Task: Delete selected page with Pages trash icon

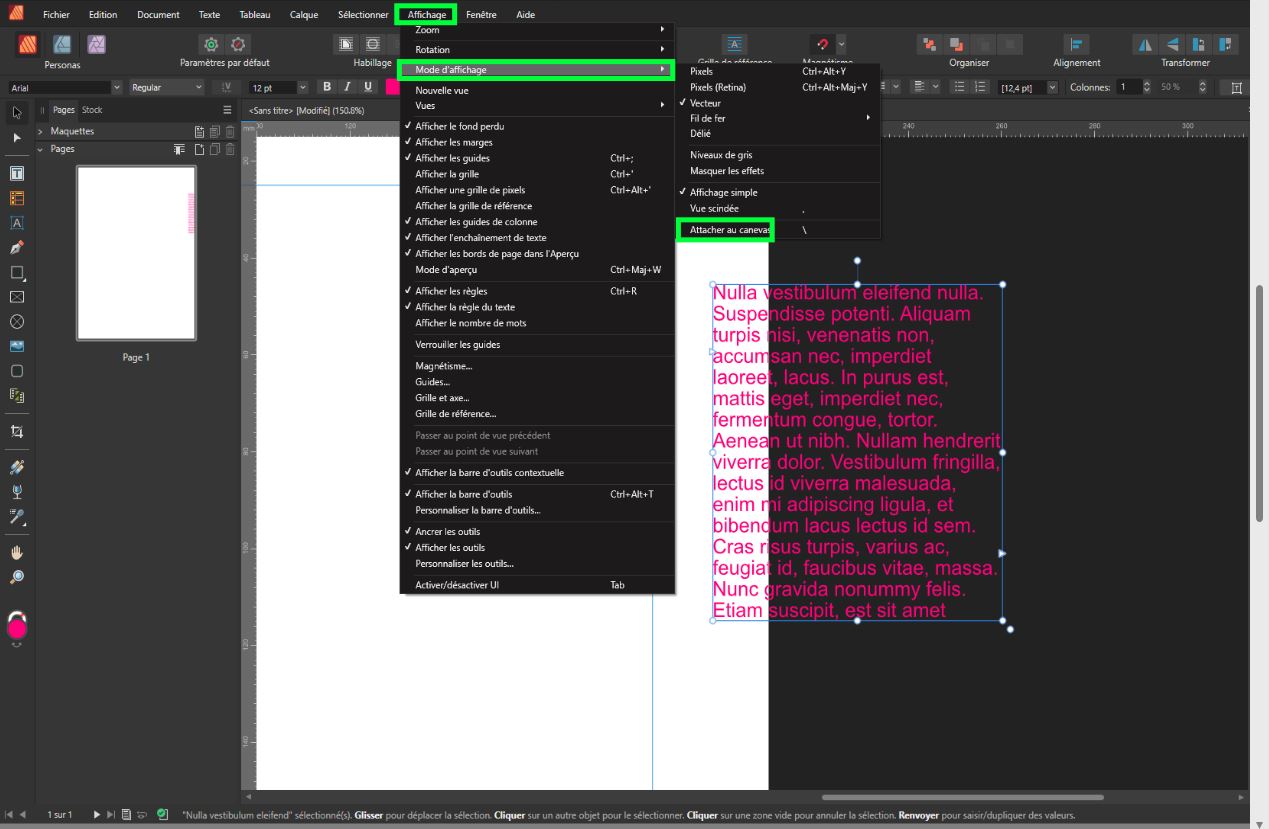Action: click(x=230, y=149)
